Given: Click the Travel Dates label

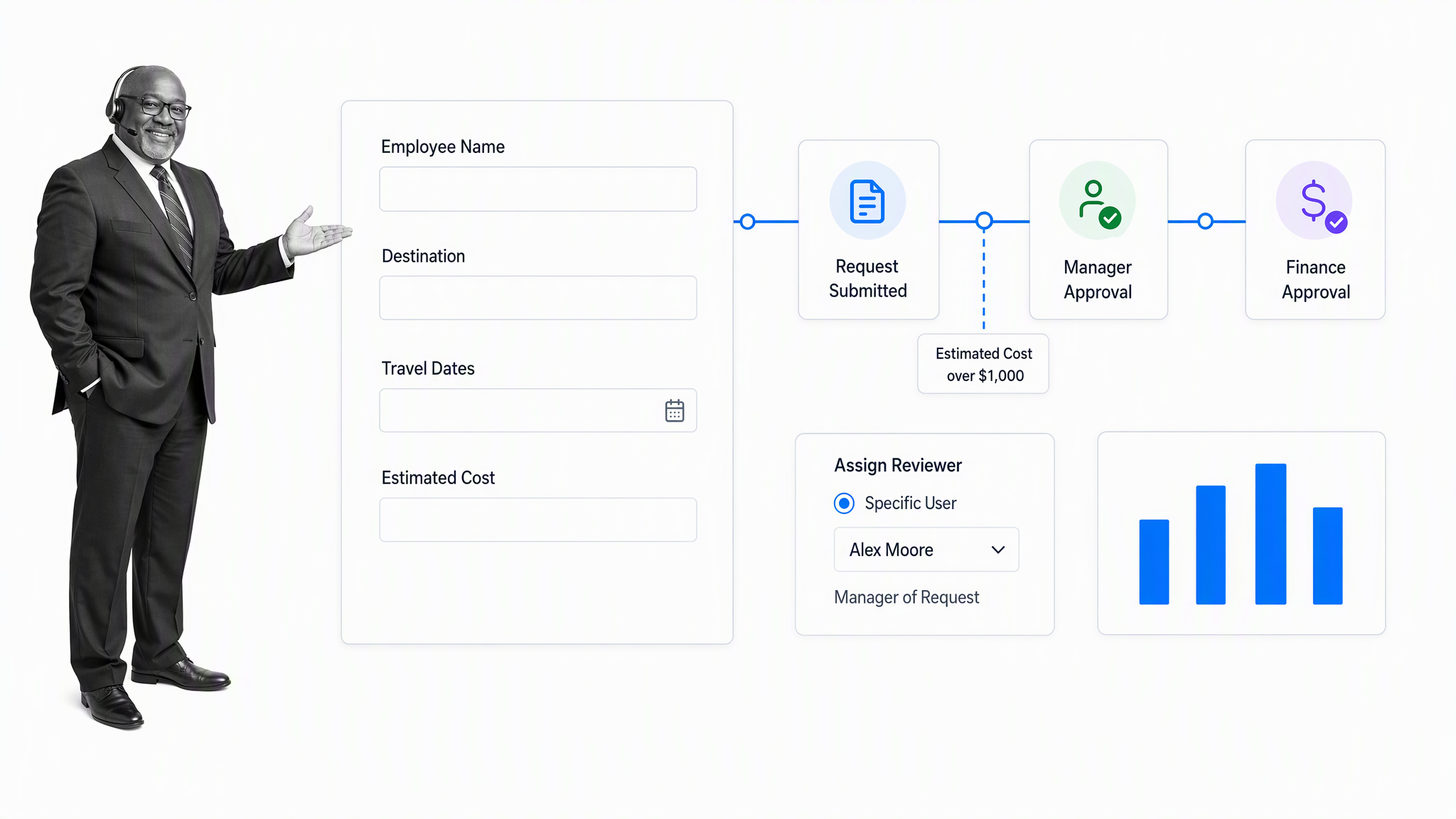Looking at the screenshot, I should [428, 368].
